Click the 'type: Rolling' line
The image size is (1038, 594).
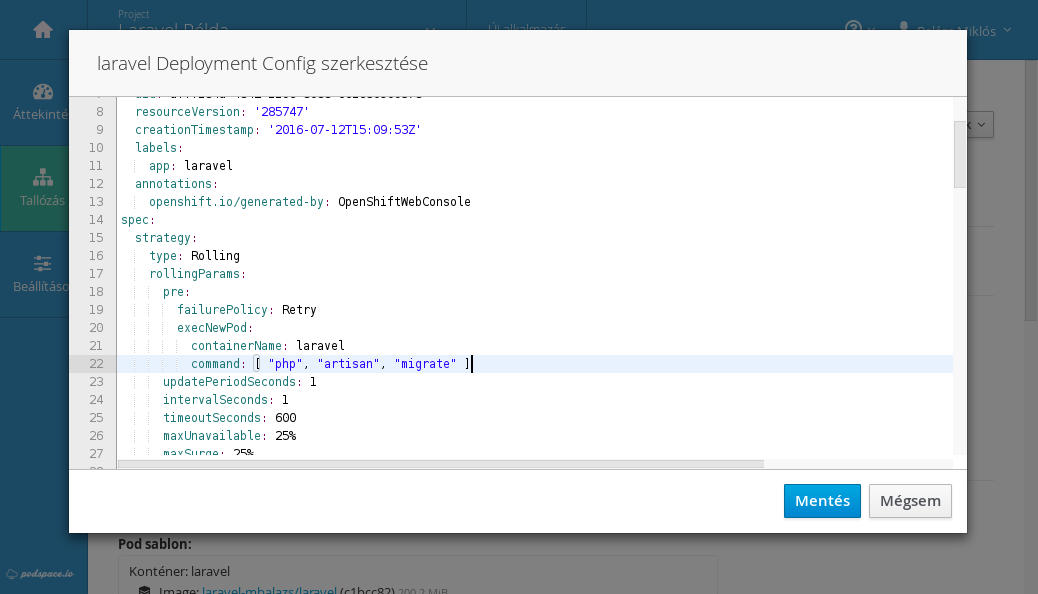(x=195, y=256)
